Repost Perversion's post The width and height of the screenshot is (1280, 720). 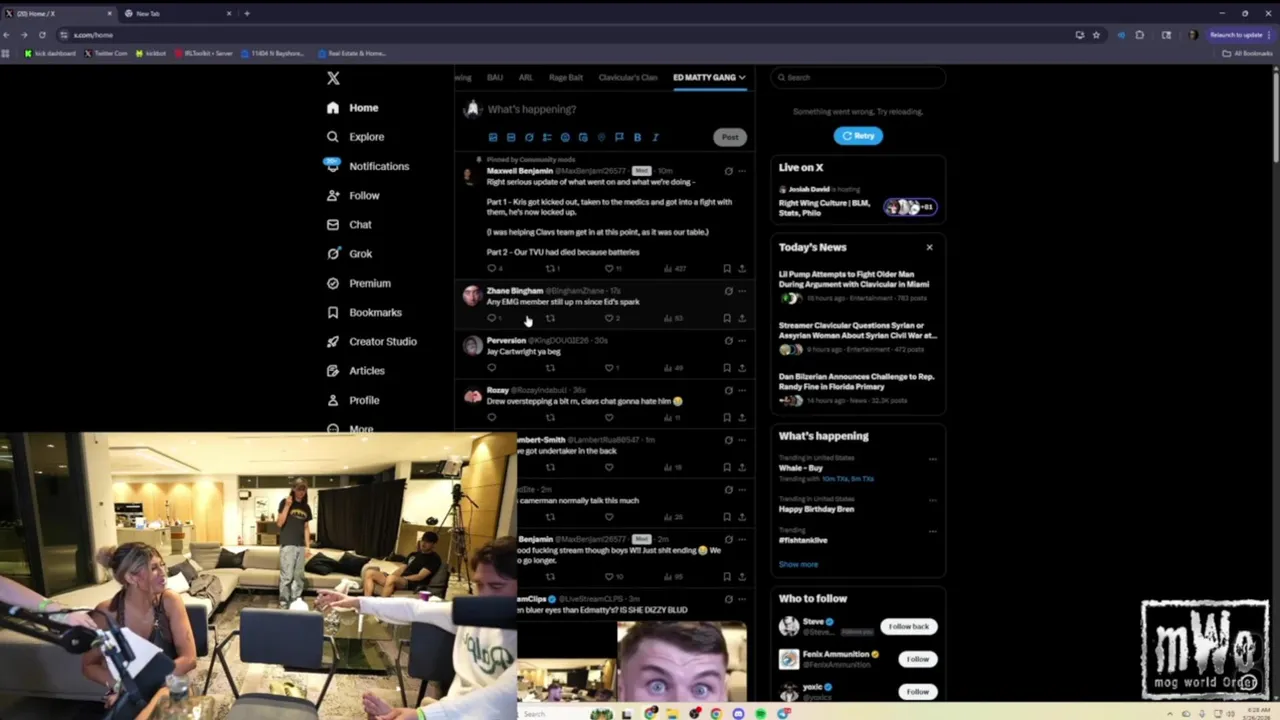(550, 368)
